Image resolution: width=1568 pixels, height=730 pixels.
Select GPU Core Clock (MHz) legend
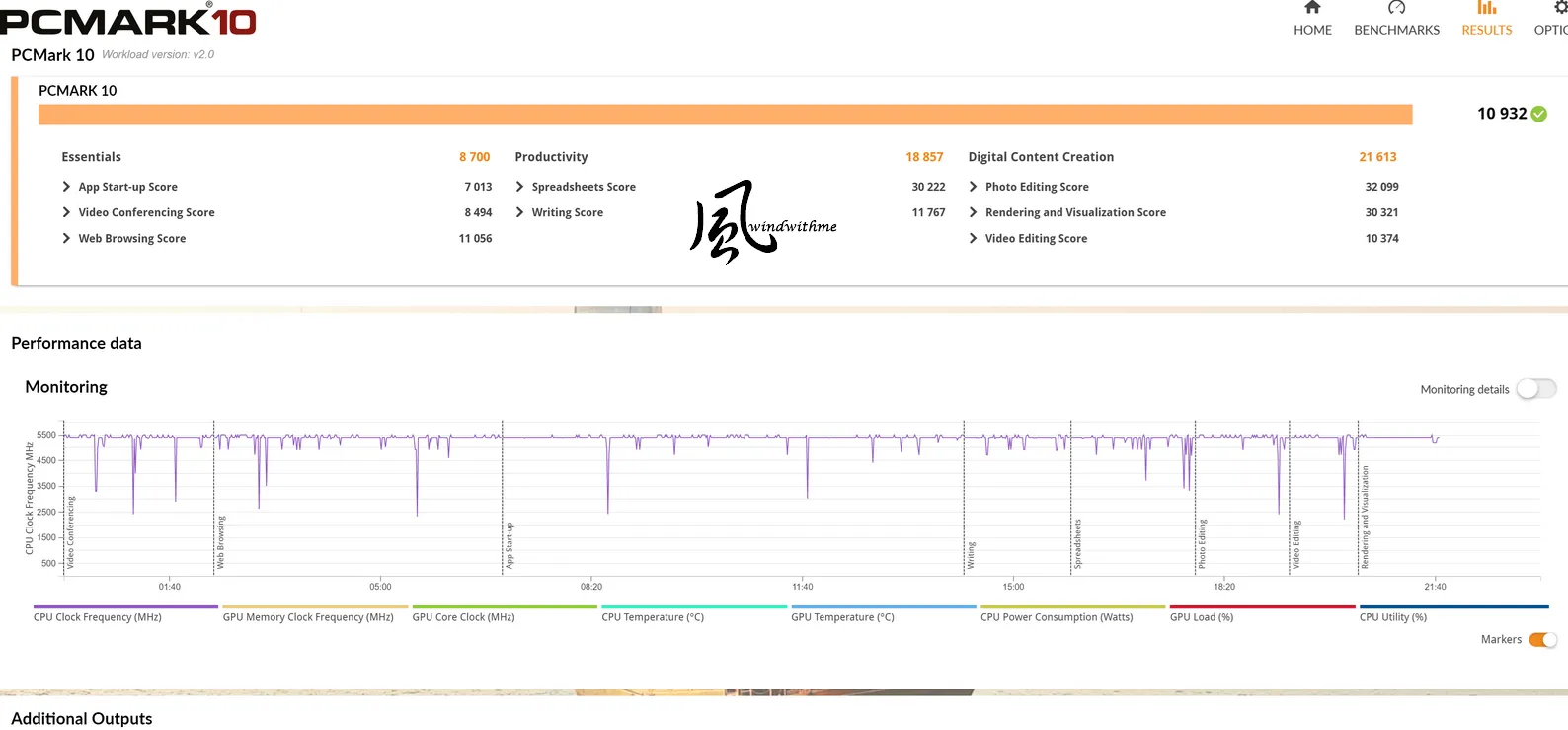tap(463, 617)
